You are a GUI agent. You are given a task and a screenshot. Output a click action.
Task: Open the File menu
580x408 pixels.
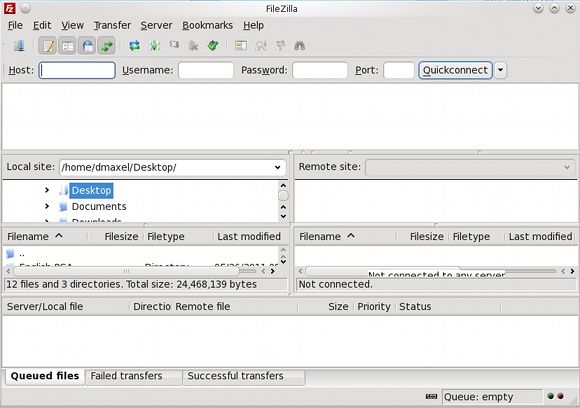15,26
